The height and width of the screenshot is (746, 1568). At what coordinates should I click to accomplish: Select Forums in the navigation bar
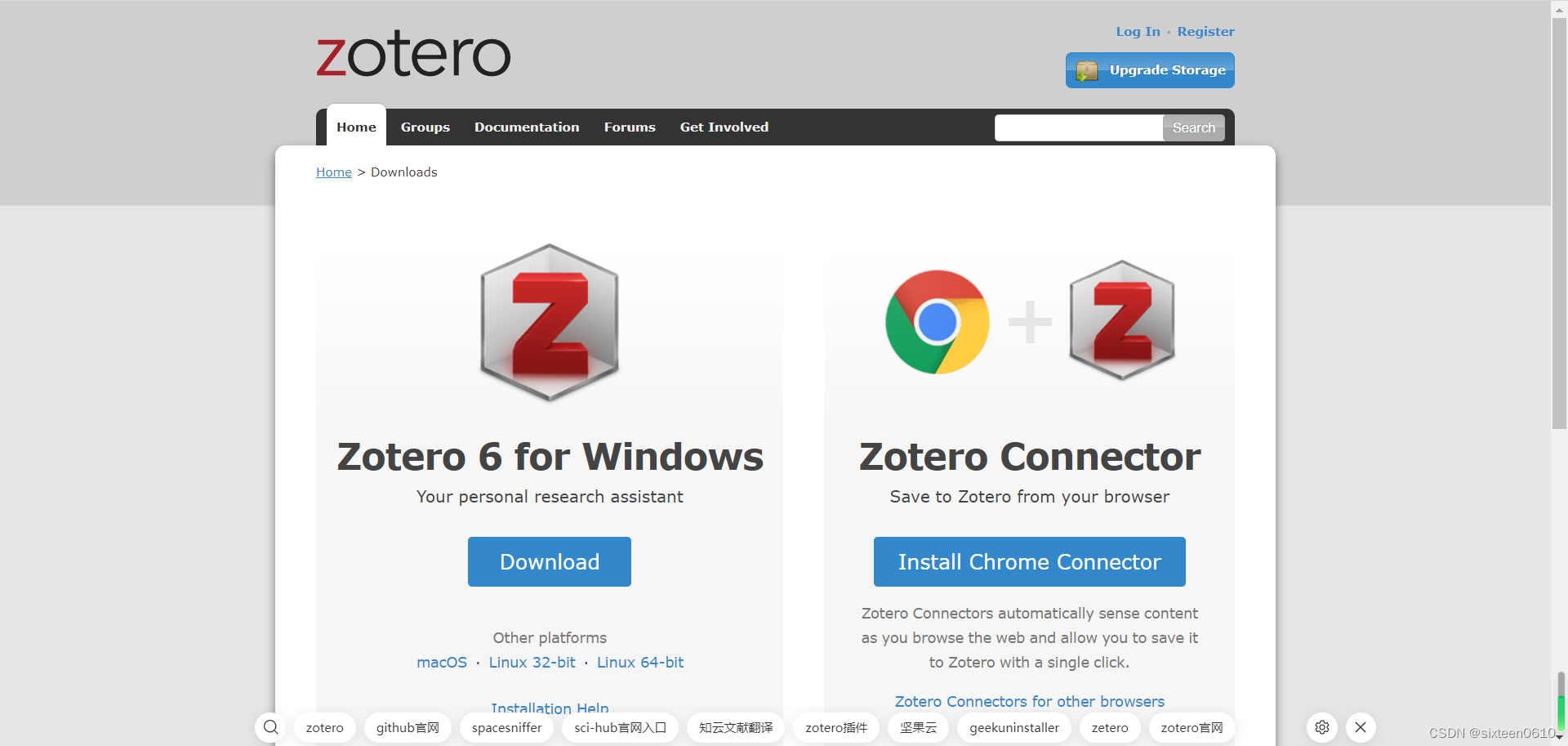coord(629,127)
